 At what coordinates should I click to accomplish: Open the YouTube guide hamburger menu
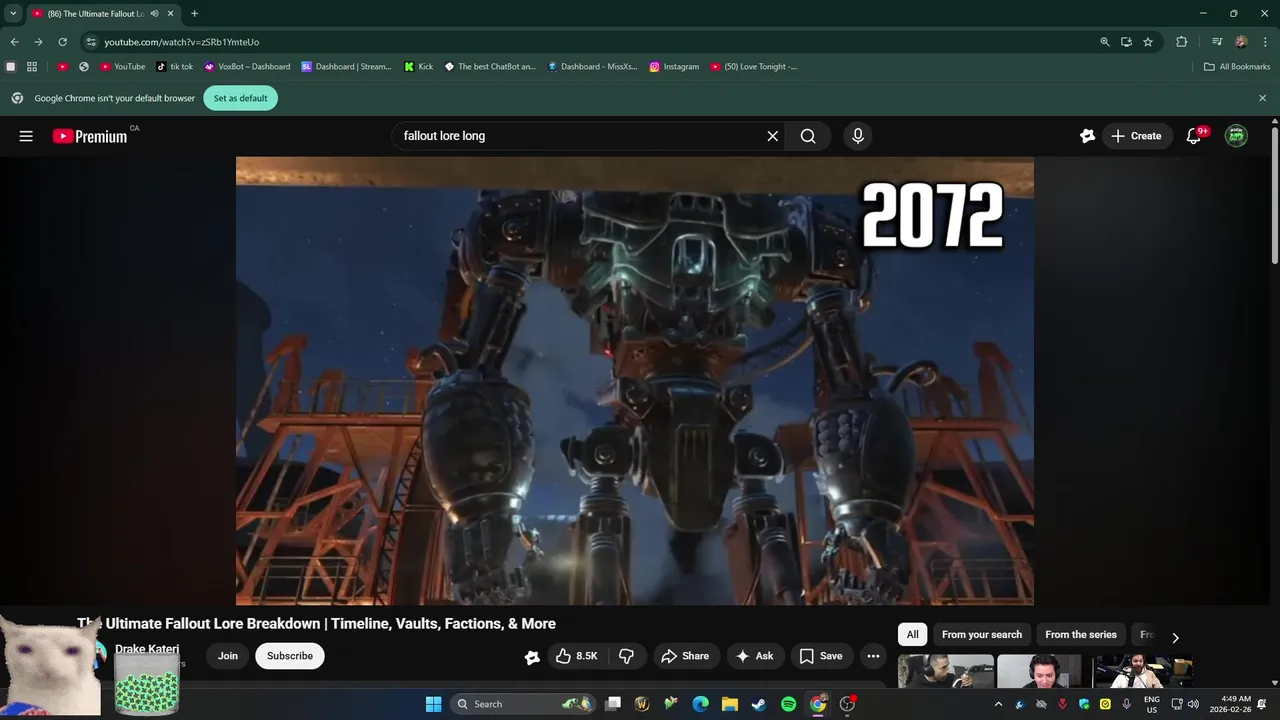click(x=26, y=136)
